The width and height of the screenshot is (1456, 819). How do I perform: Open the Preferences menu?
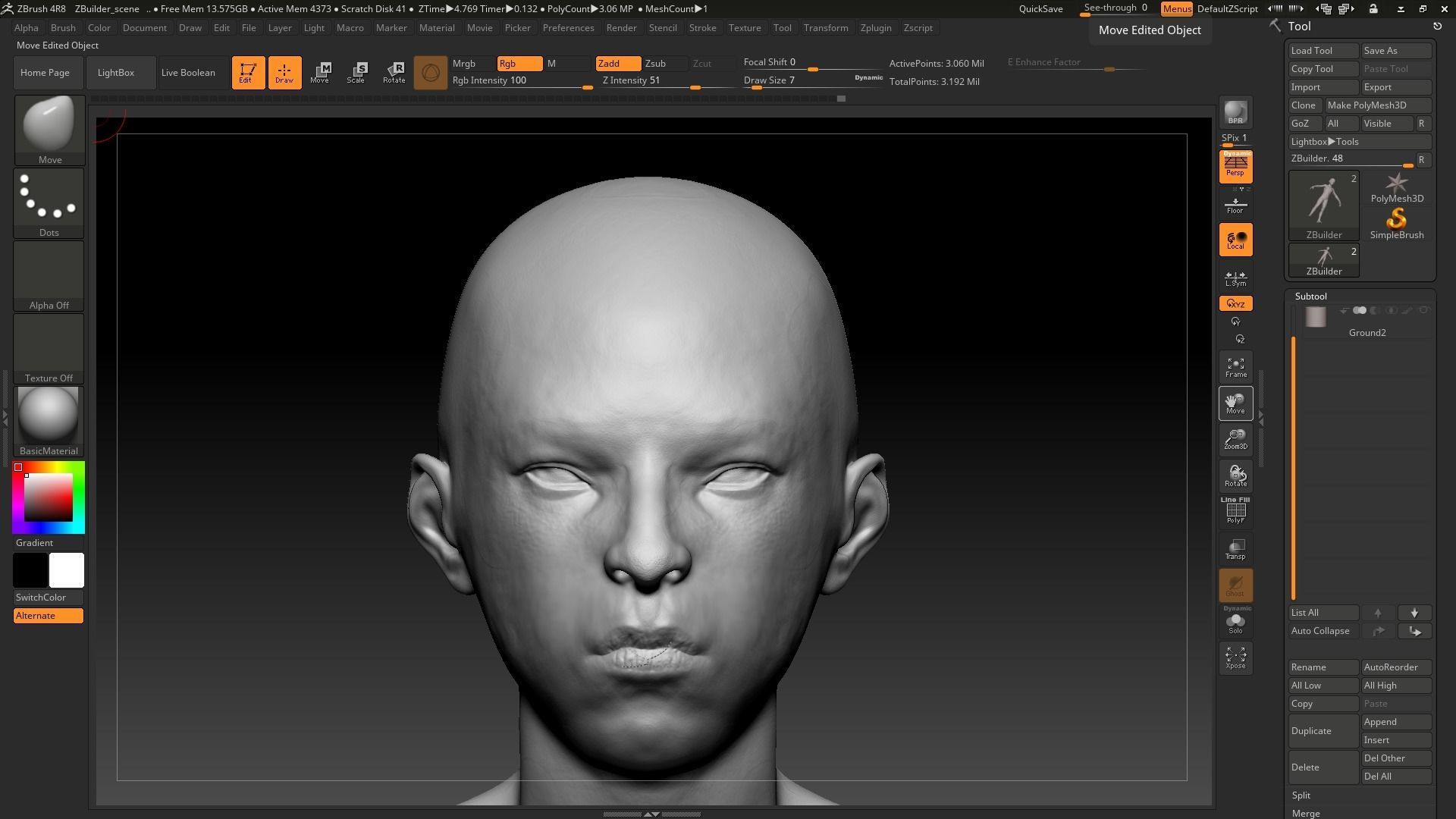(x=568, y=28)
